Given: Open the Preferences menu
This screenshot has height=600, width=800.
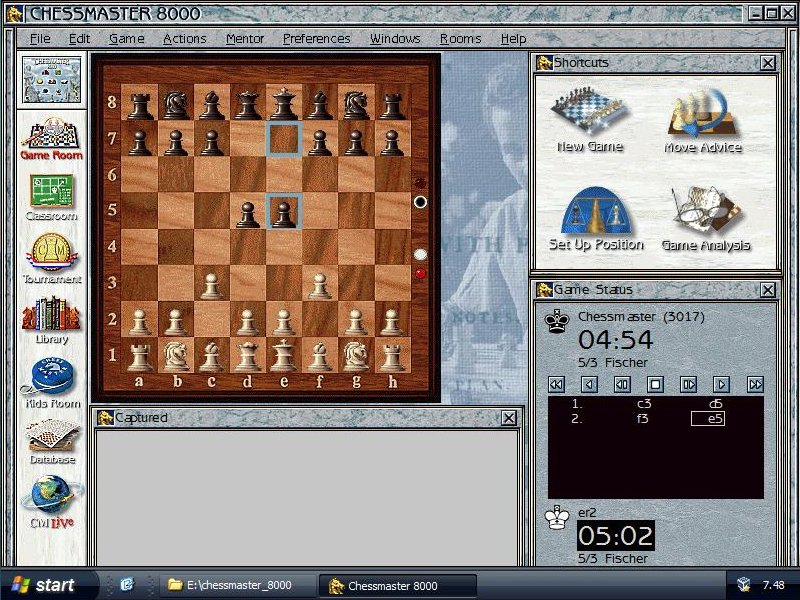Looking at the screenshot, I should tap(317, 38).
